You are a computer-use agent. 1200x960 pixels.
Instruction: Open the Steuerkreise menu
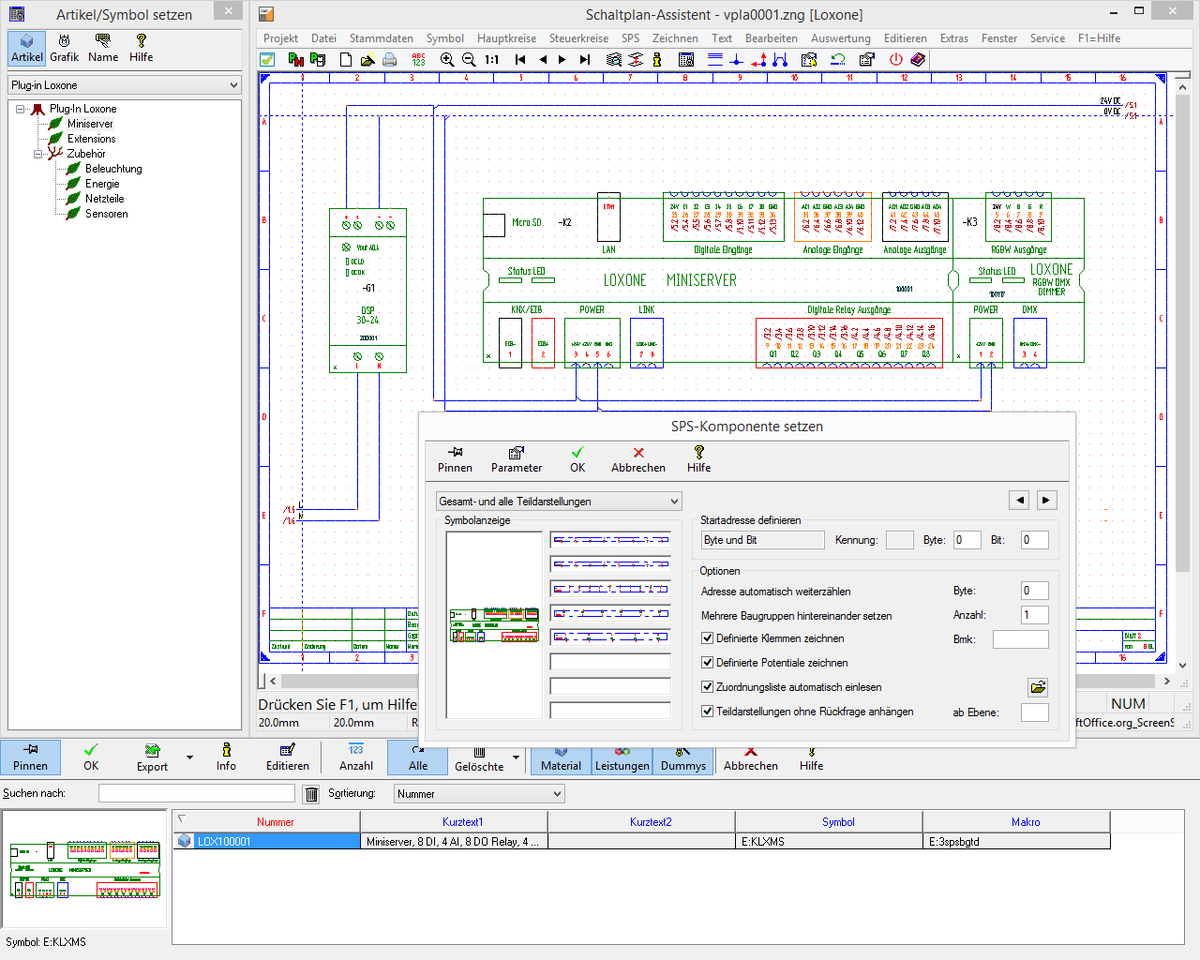coord(578,38)
